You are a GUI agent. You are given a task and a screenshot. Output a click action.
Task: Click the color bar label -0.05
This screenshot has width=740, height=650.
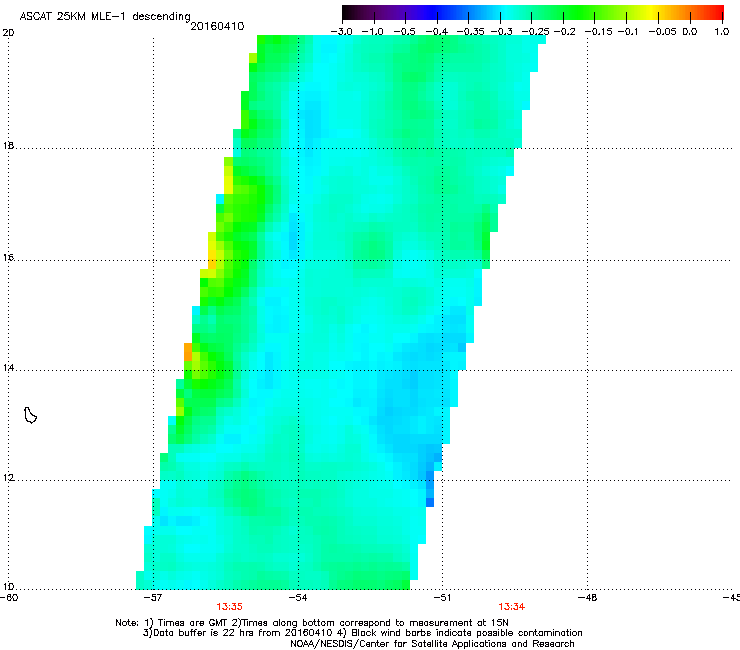[x=662, y=32]
